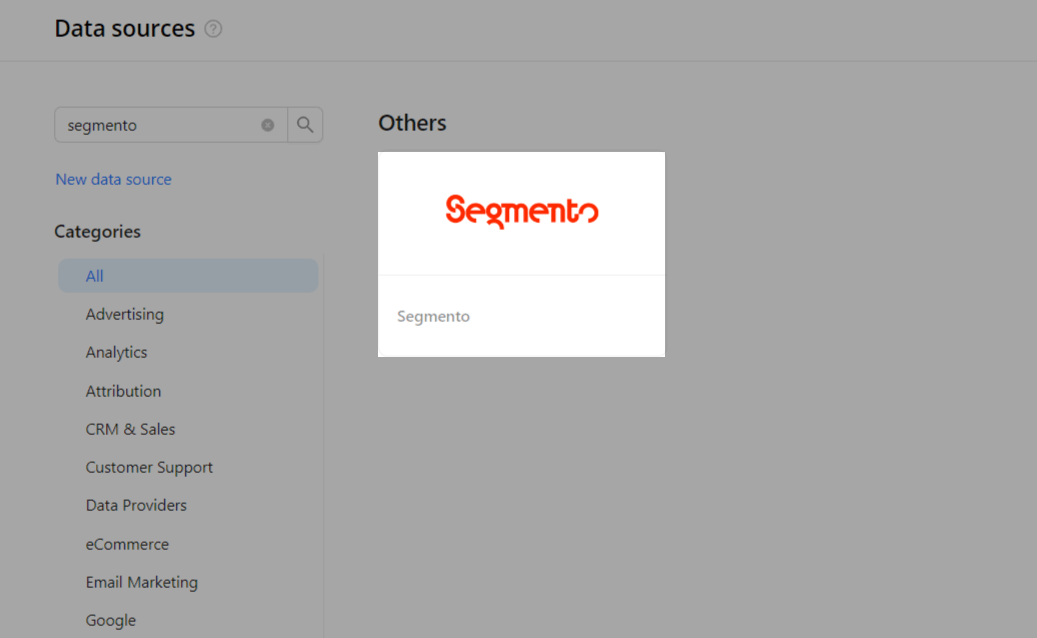Screen dimensions: 1037x638
Task: Filter by Google category
Action: point(110,620)
